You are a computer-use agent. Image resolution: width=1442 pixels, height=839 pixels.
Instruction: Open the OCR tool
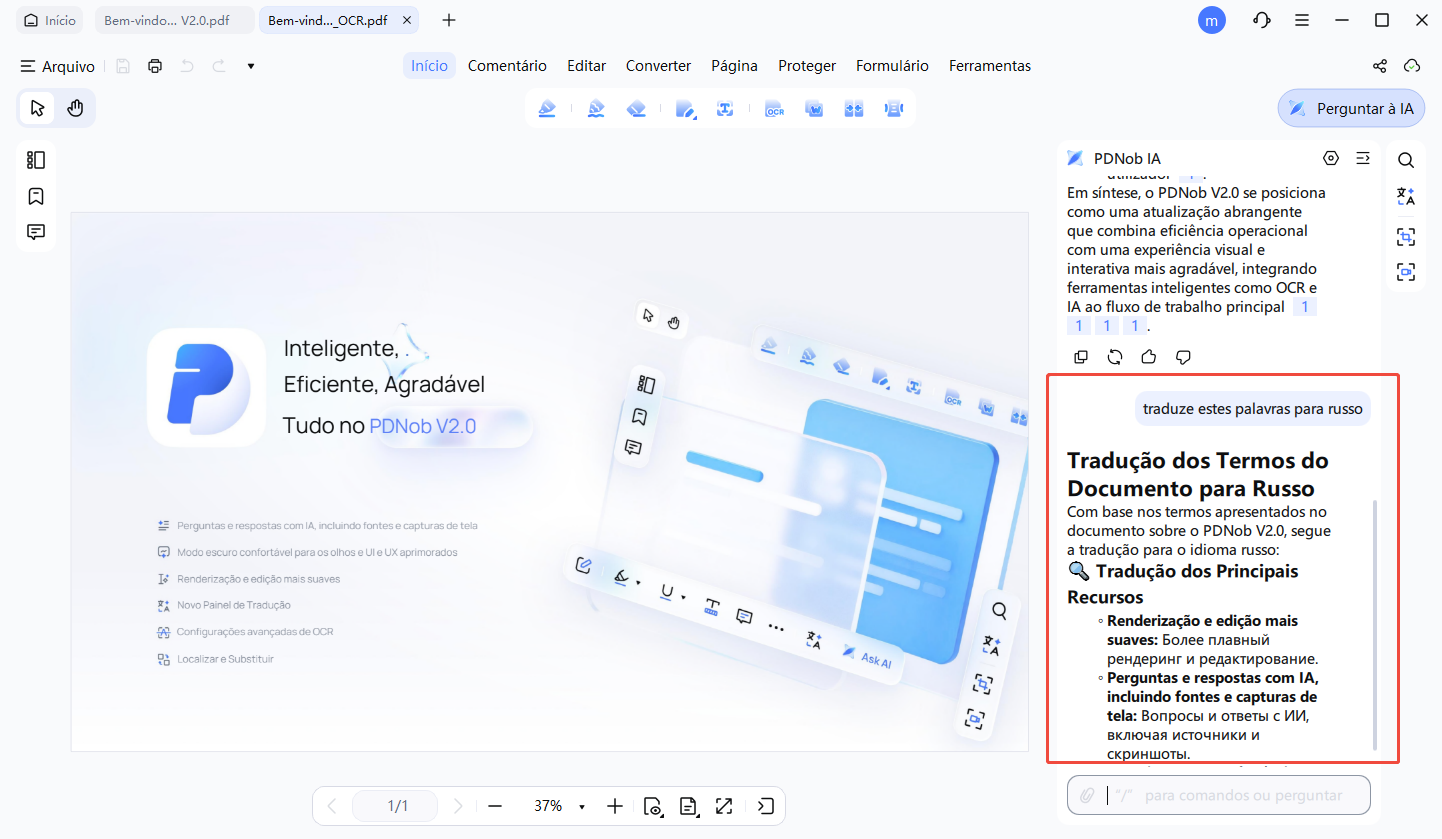point(775,108)
